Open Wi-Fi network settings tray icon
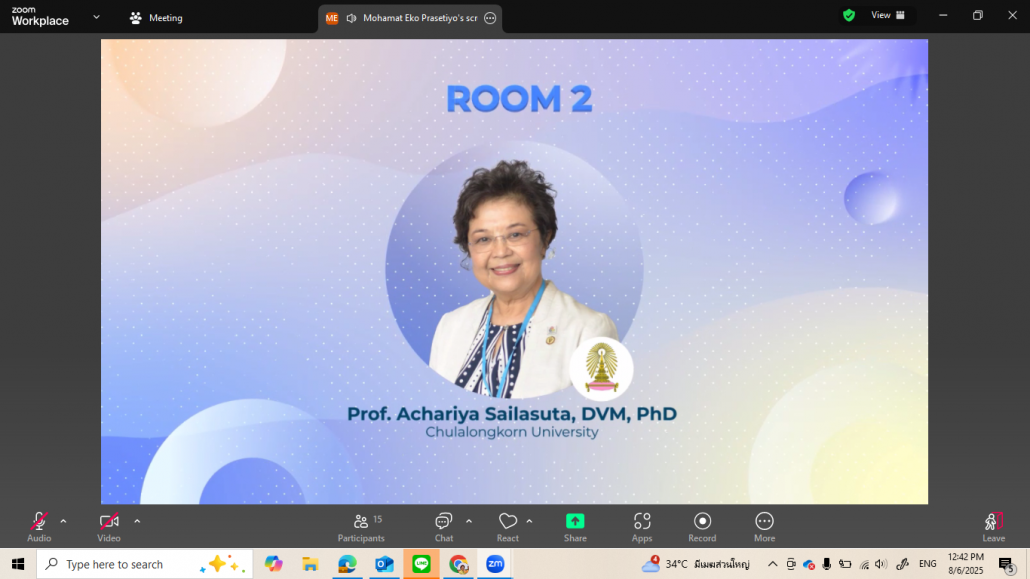This screenshot has width=1030, height=579. coord(864,565)
